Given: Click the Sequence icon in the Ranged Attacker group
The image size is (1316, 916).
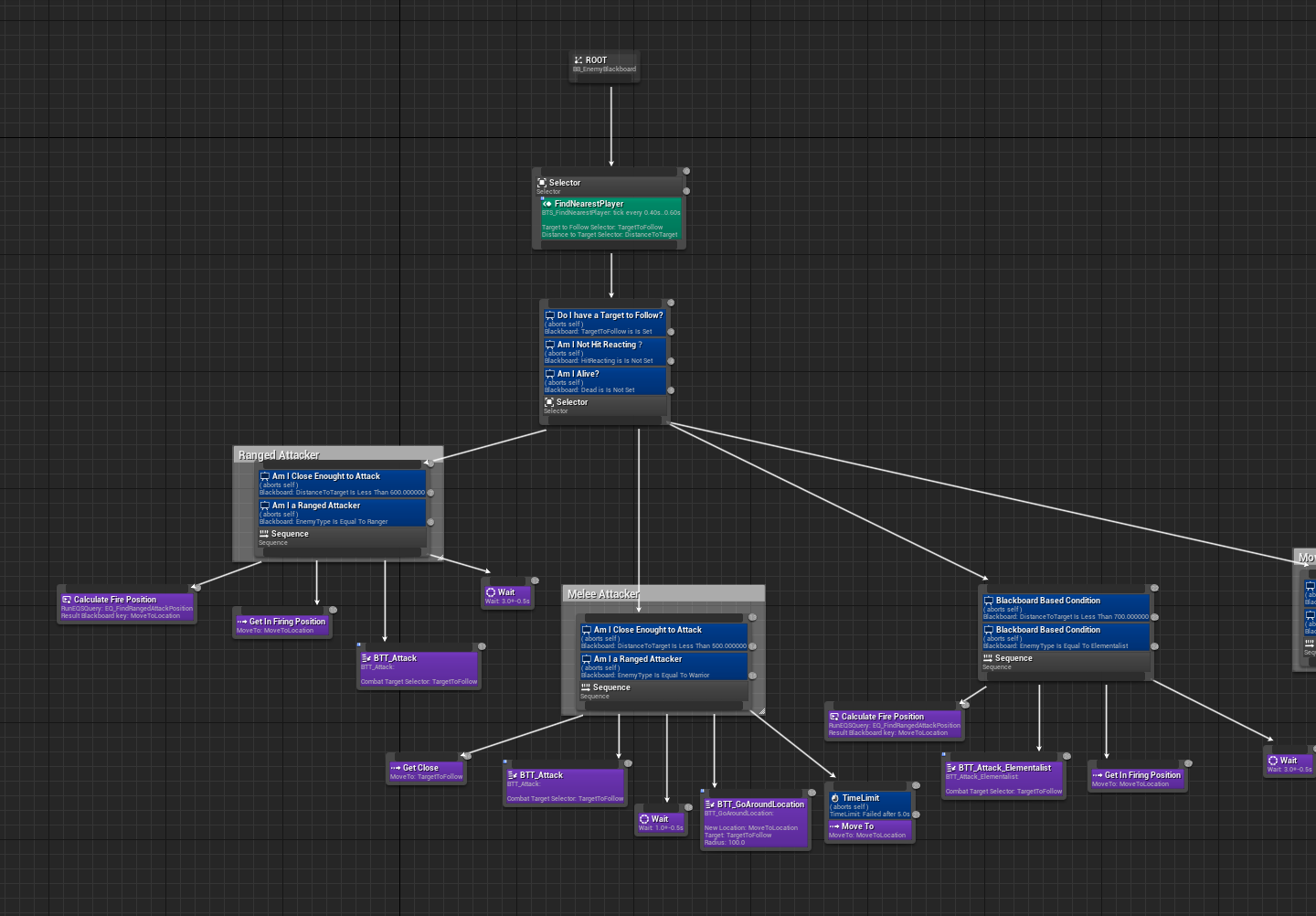Looking at the screenshot, I should point(264,534).
